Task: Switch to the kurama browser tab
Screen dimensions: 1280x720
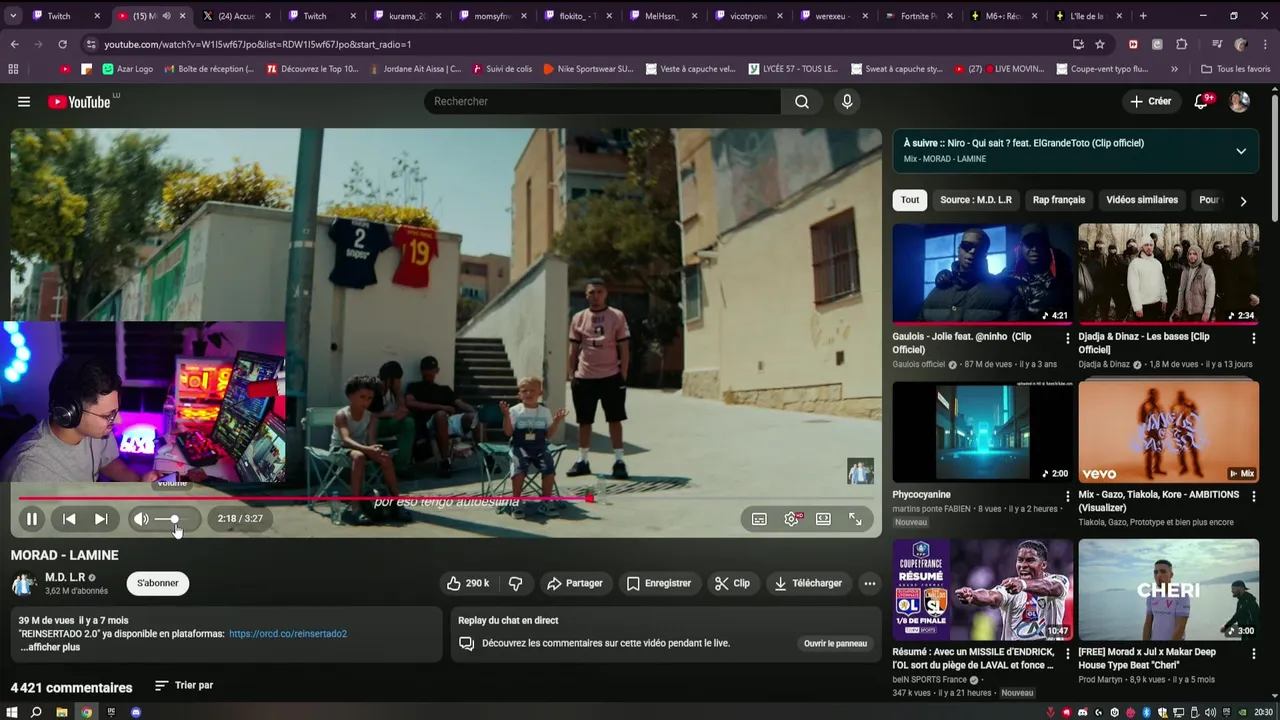Action: pos(406,16)
